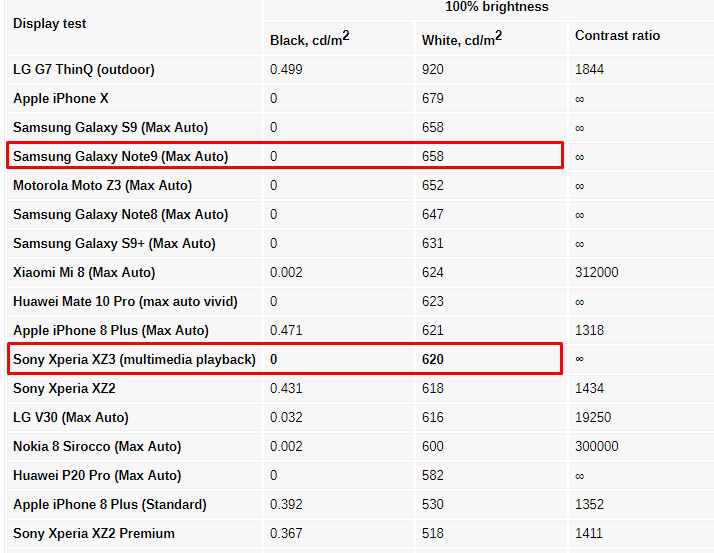Click white value 920 for LG G7
The width and height of the screenshot is (714, 553).
point(433,69)
